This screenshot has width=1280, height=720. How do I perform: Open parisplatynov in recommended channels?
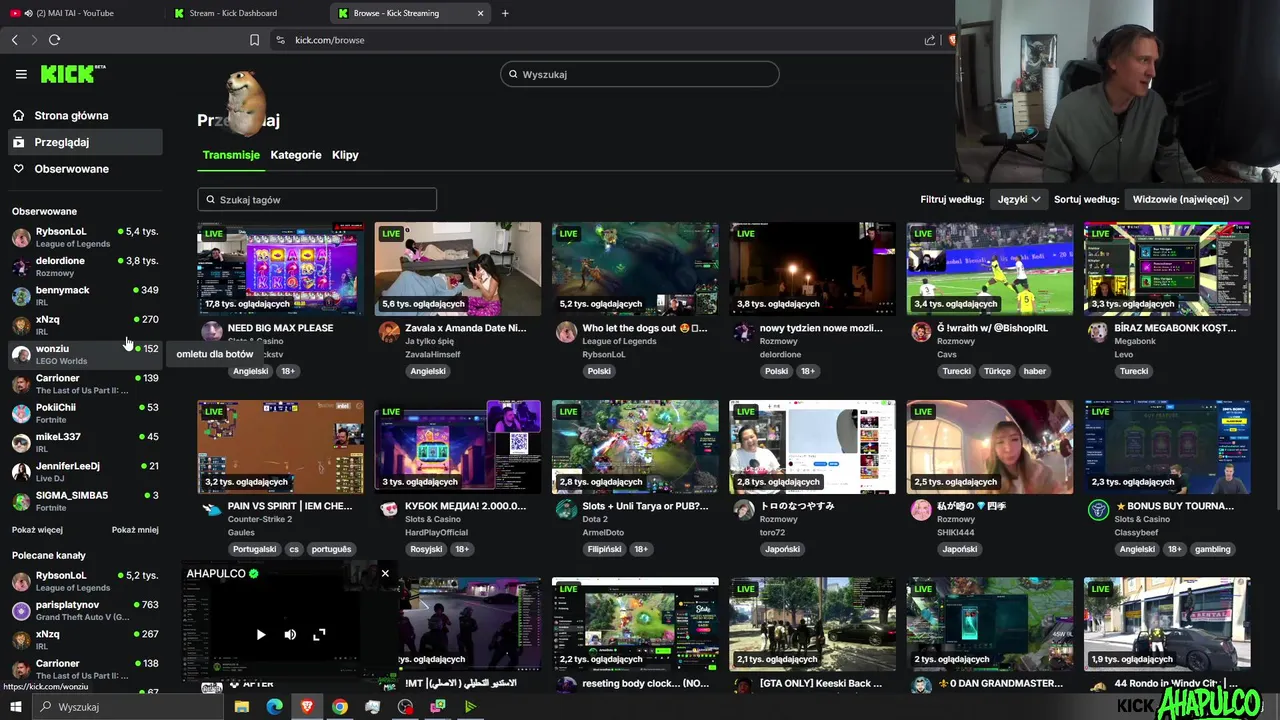85,610
